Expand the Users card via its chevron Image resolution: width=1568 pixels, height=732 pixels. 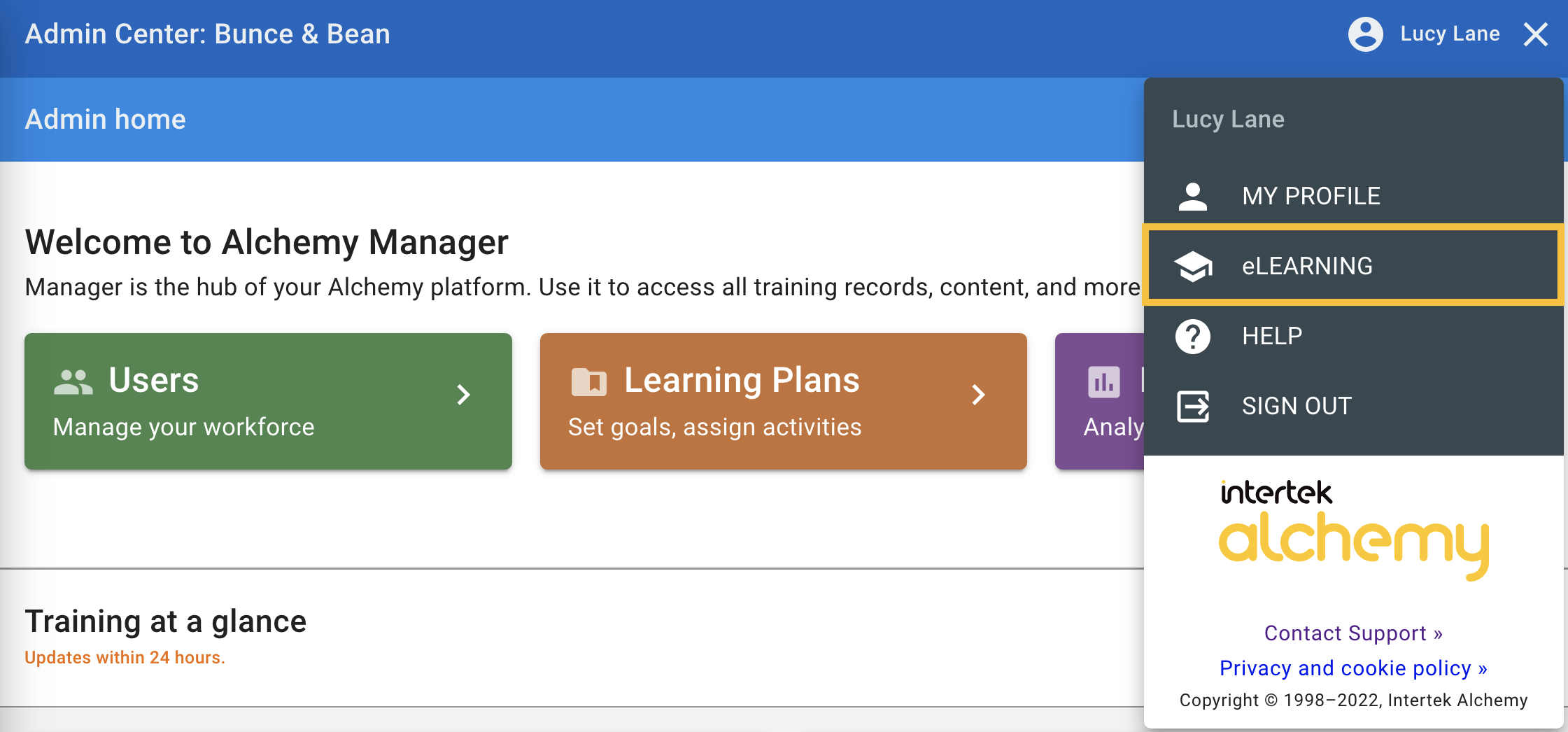pos(463,395)
